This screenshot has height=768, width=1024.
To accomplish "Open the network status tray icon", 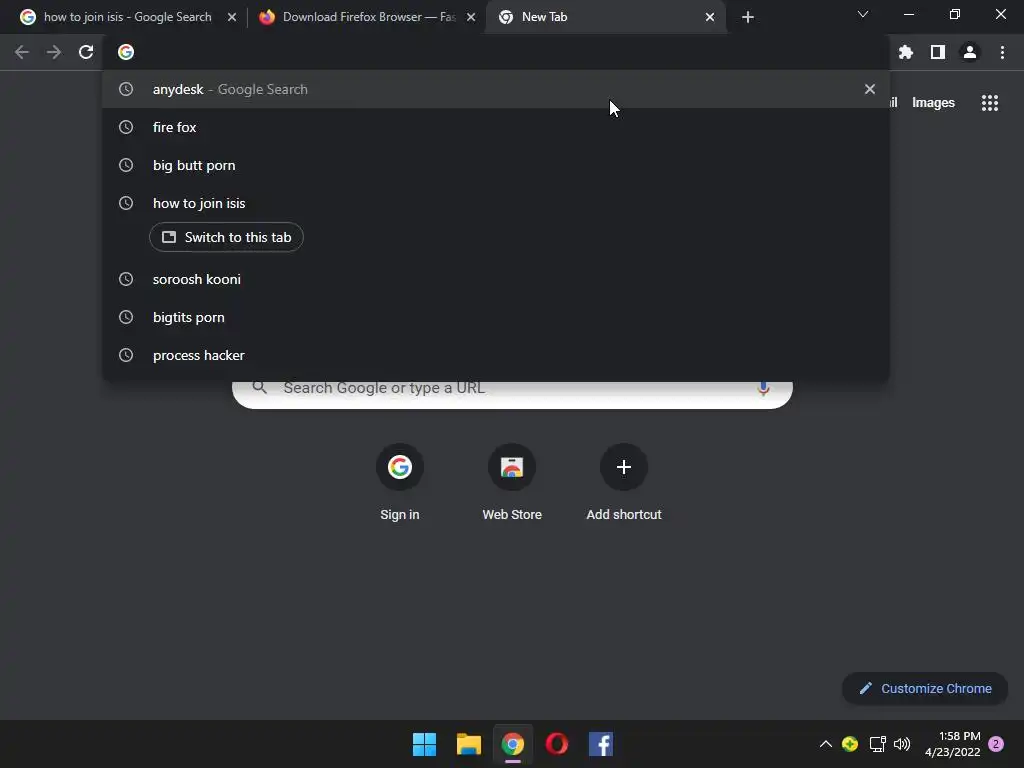I will point(878,744).
